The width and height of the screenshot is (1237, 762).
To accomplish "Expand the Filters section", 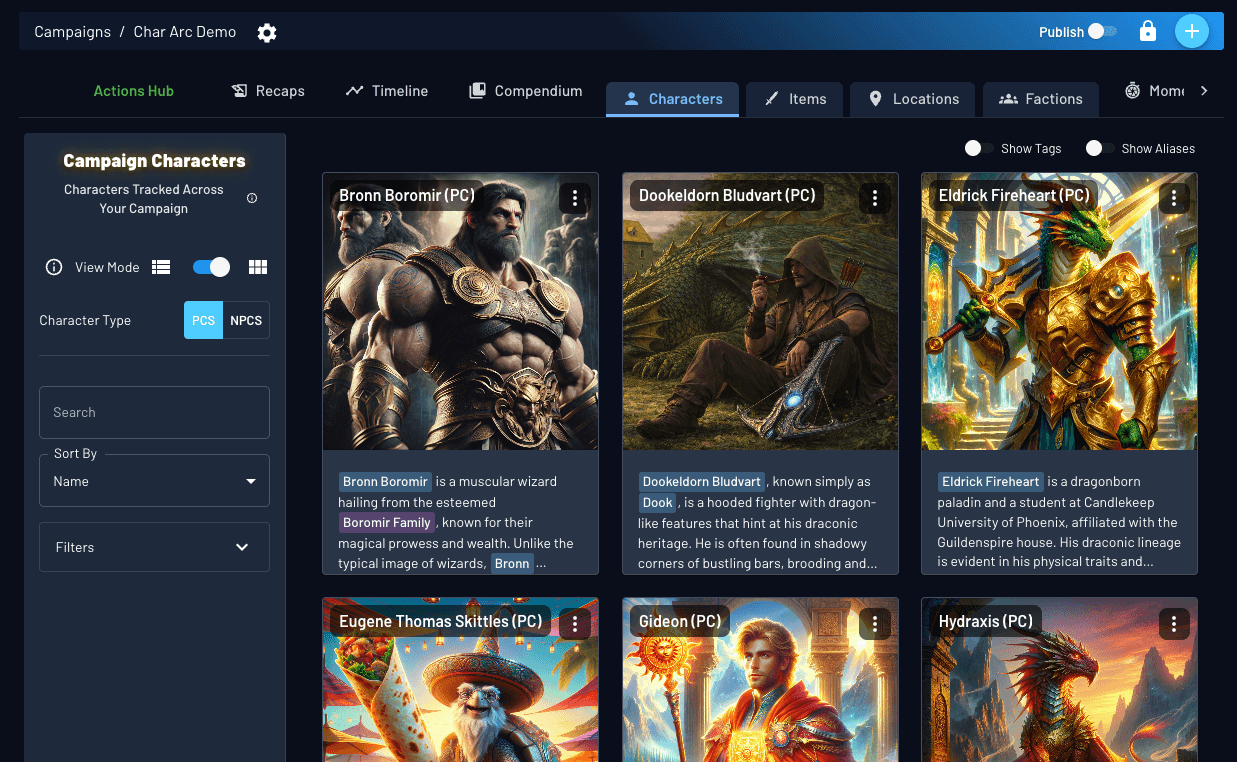I will 154,547.
